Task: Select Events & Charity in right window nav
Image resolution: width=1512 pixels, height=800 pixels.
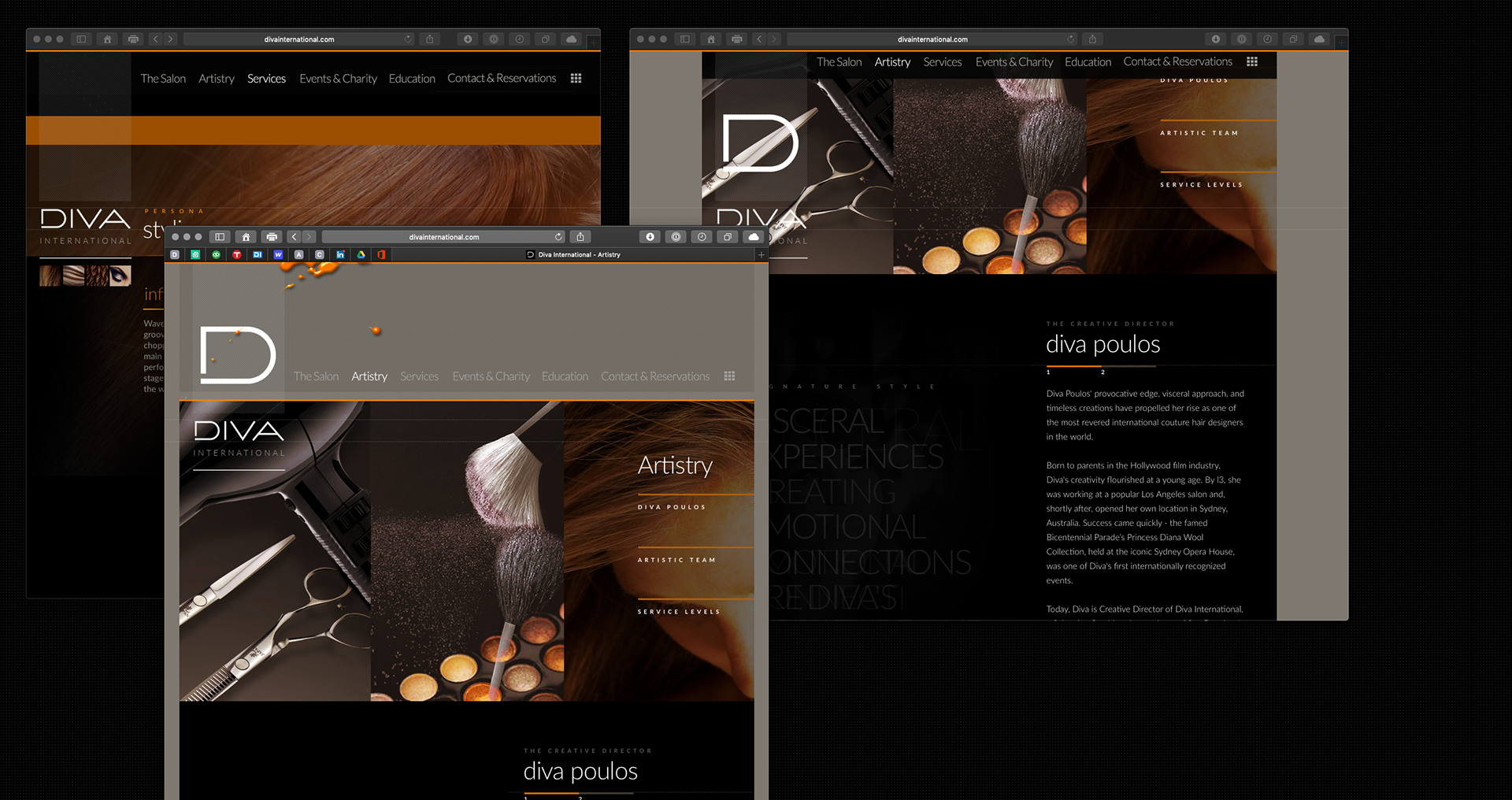Action: (1014, 62)
